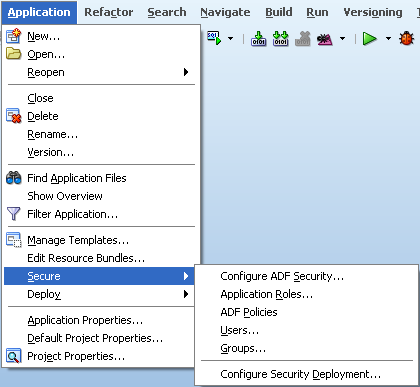The height and width of the screenshot is (387, 420).
Task: Click the Project Properties magnifier icon
Action: click(x=14, y=356)
